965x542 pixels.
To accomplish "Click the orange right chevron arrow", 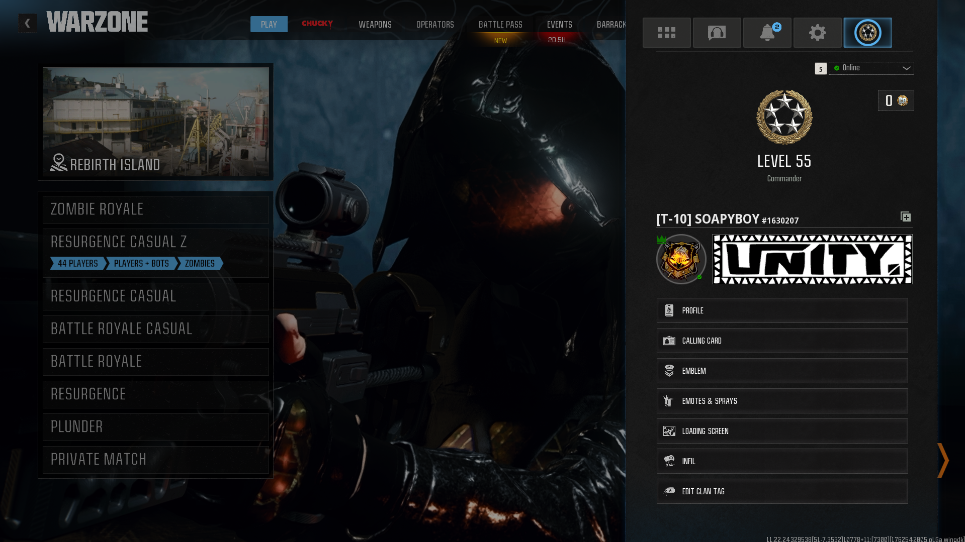I will 943,460.
